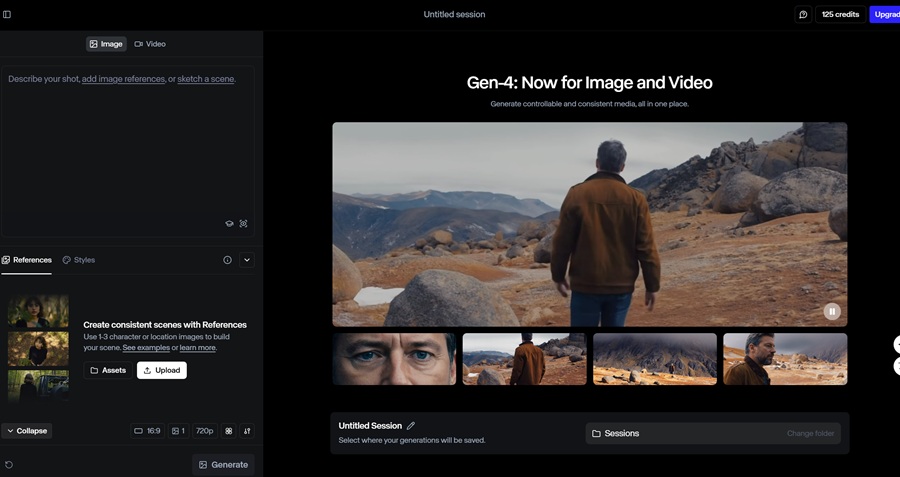Expand the chevron dropdown next to info icon
Viewport: 900px width, 477px height.
(247, 260)
